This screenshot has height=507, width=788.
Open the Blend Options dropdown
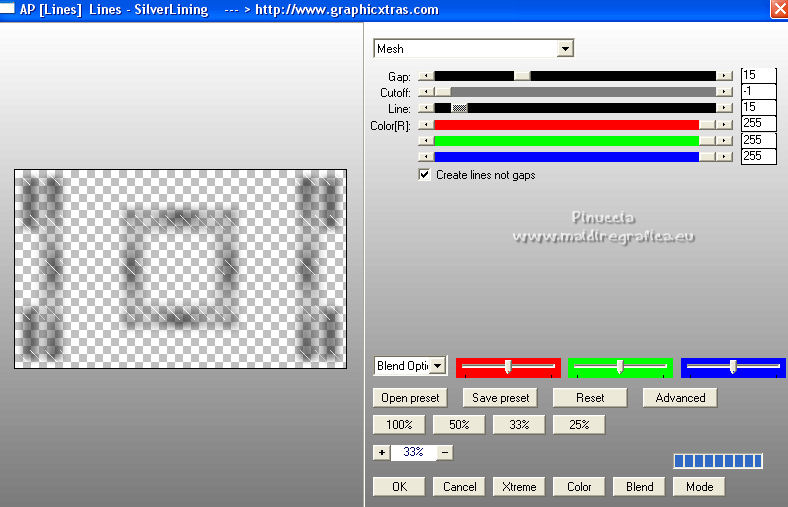(438, 366)
